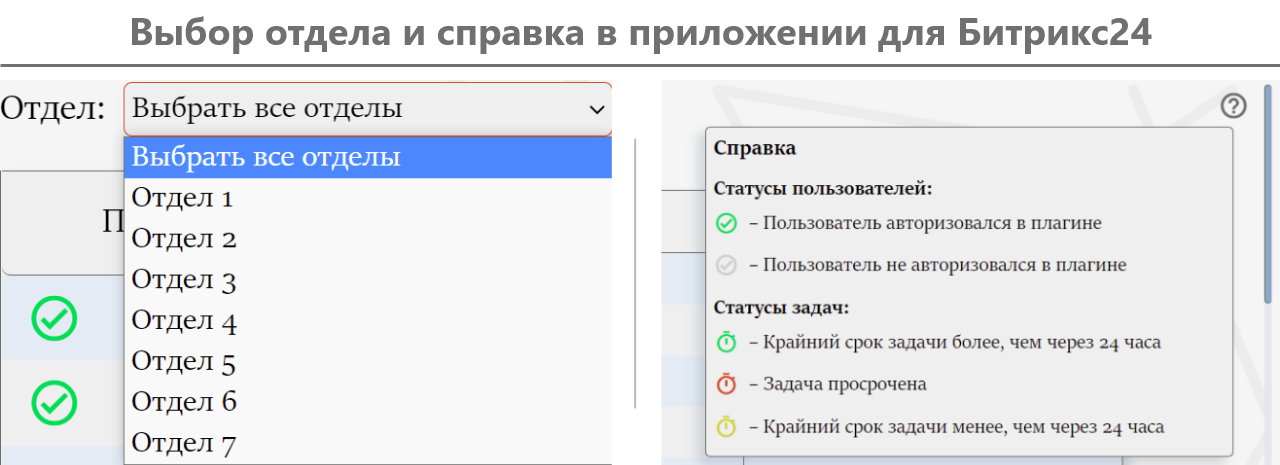Select Отдел 5 option
1280x465 pixels.
point(368,361)
